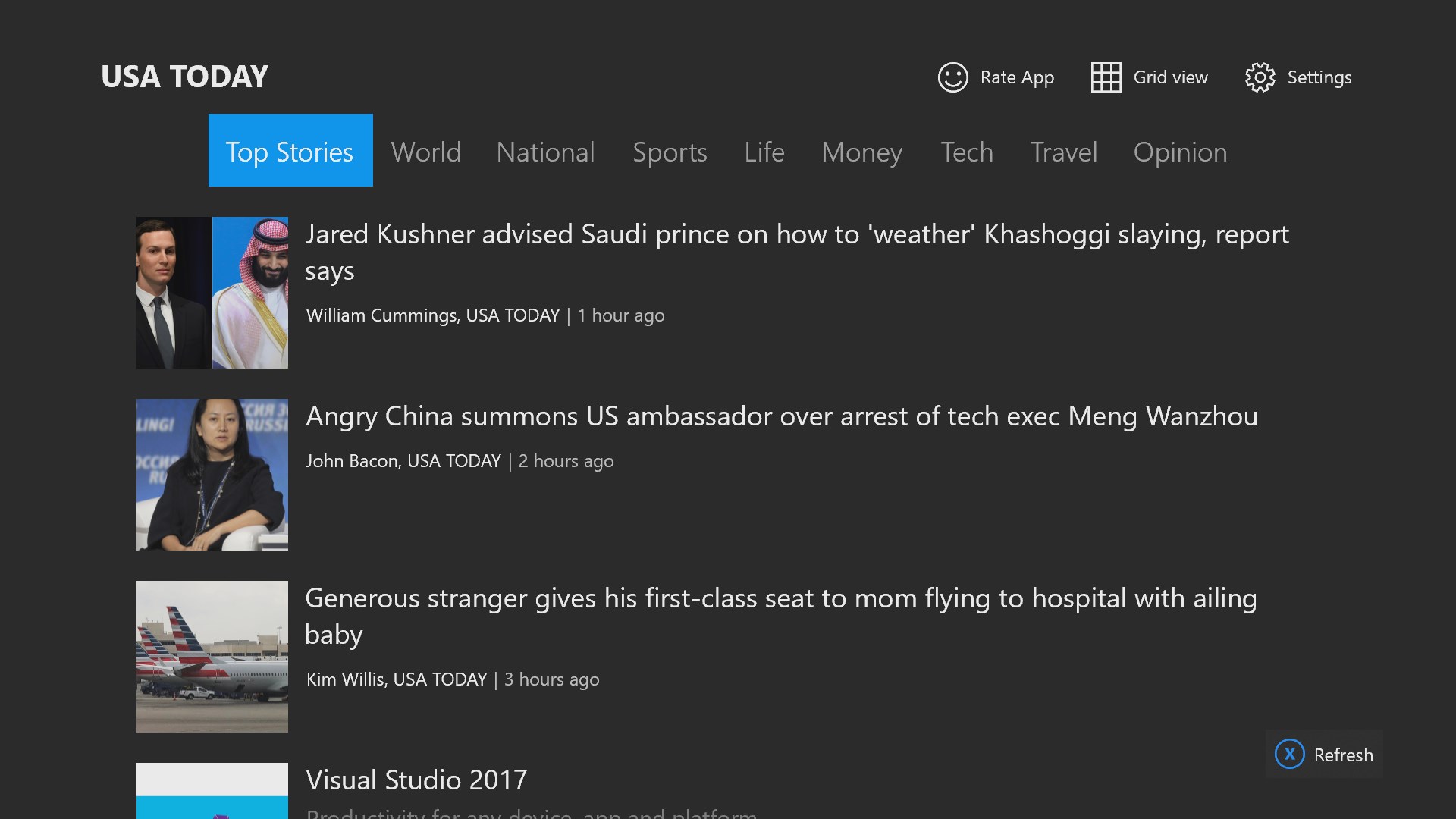Go to the Opinion tab

point(1180,152)
